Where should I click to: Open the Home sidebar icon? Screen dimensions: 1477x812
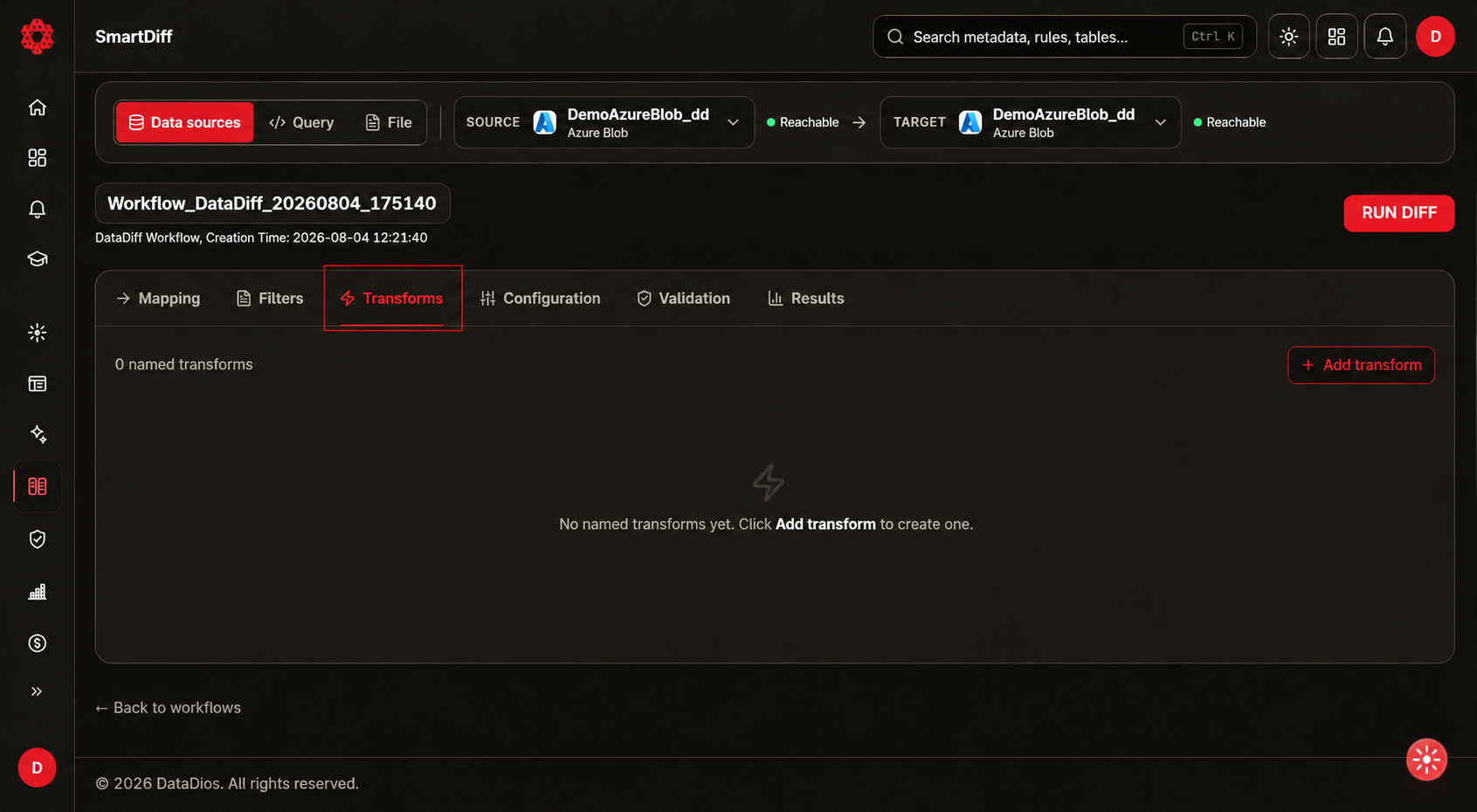[x=37, y=107]
